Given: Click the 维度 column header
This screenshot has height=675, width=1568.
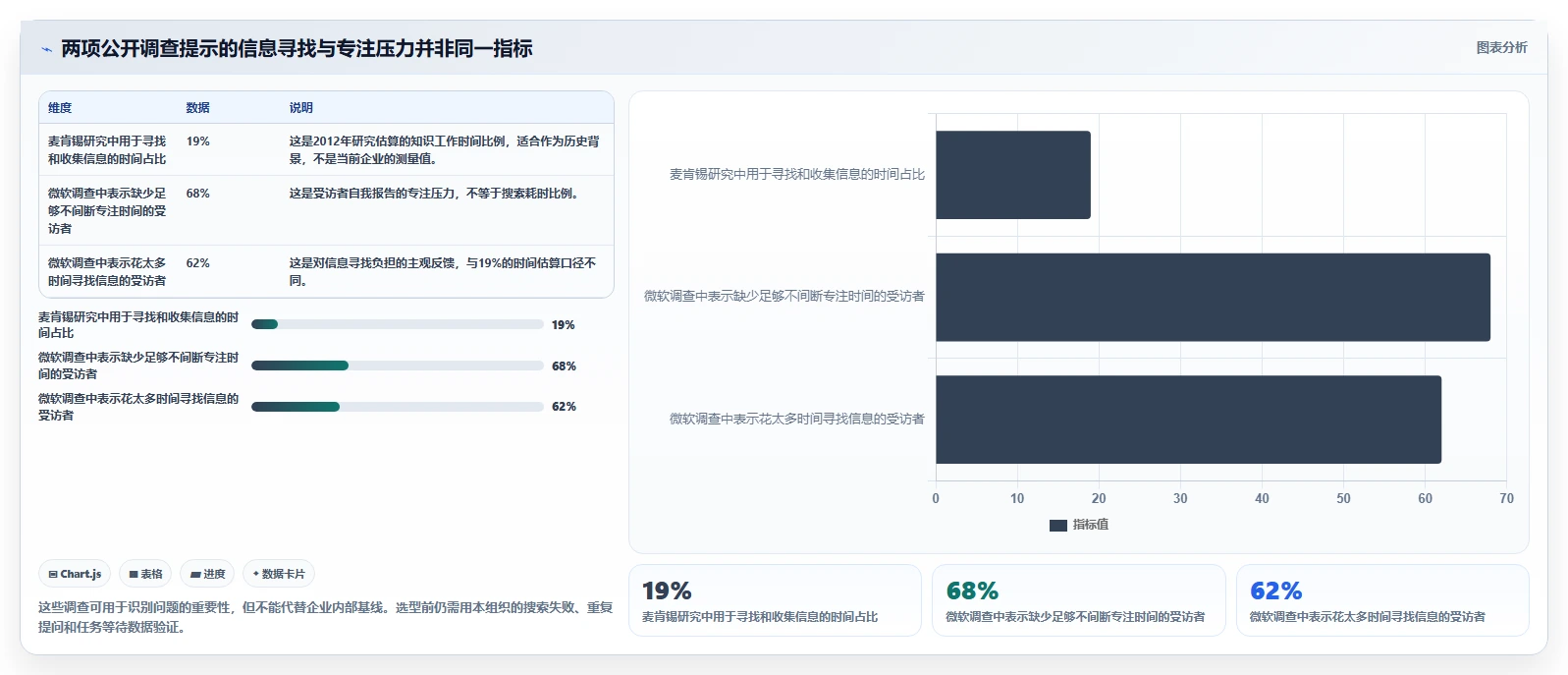Looking at the screenshot, I should click(x=60, y=108).
